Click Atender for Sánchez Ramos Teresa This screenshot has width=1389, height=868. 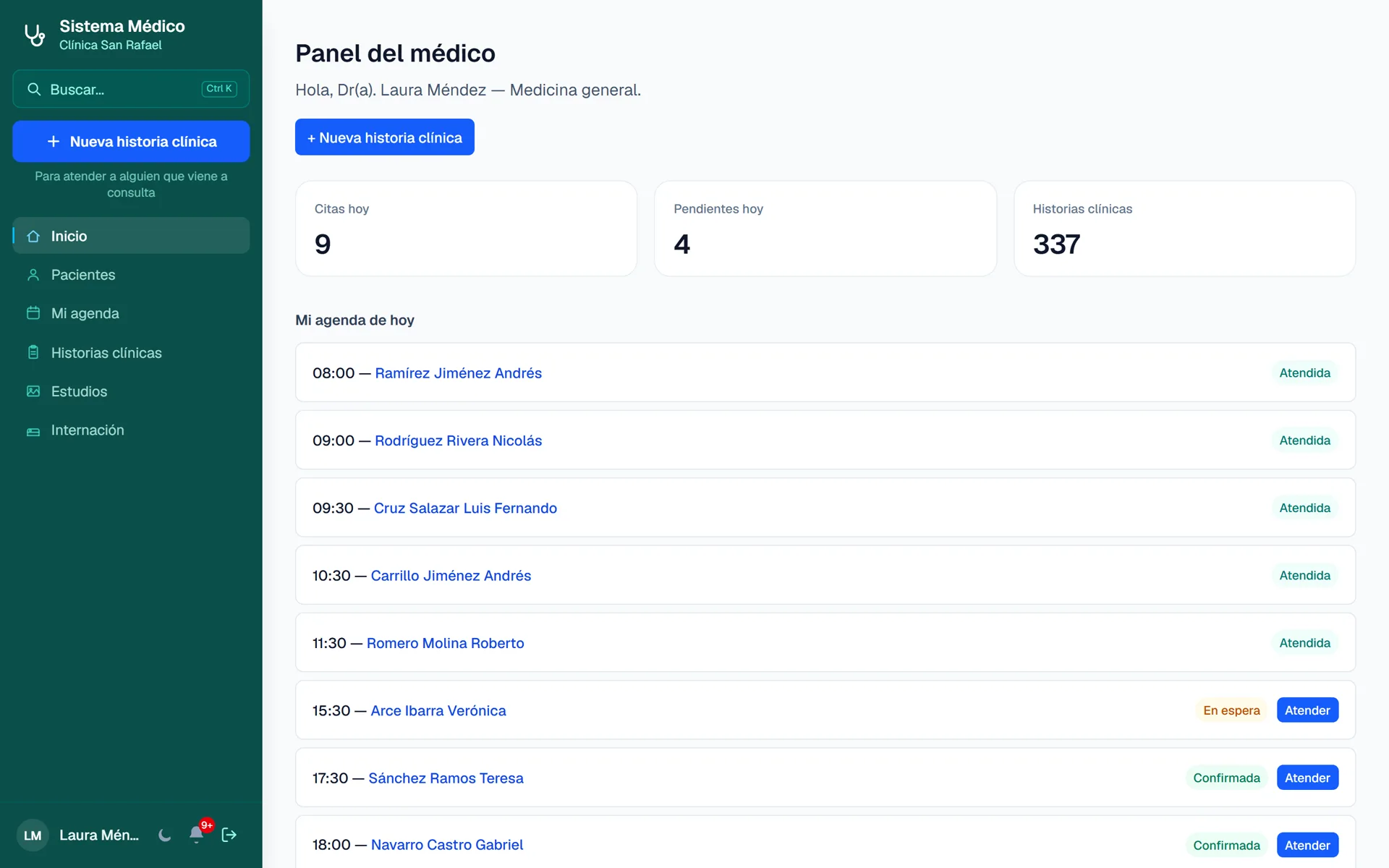pos(1307,778)
